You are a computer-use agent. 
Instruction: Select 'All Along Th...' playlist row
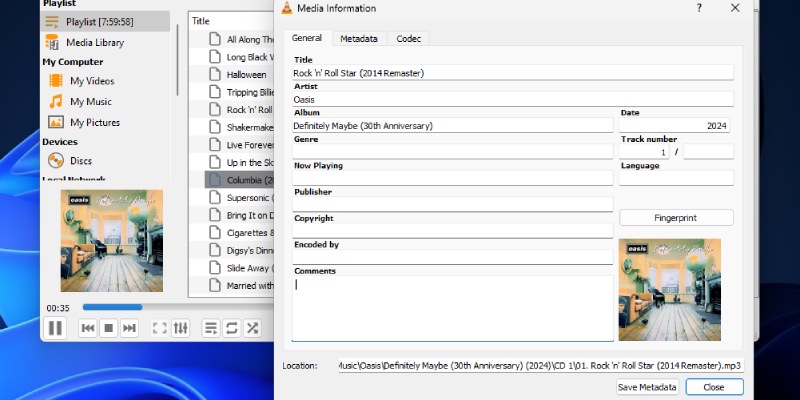[240, 39]
